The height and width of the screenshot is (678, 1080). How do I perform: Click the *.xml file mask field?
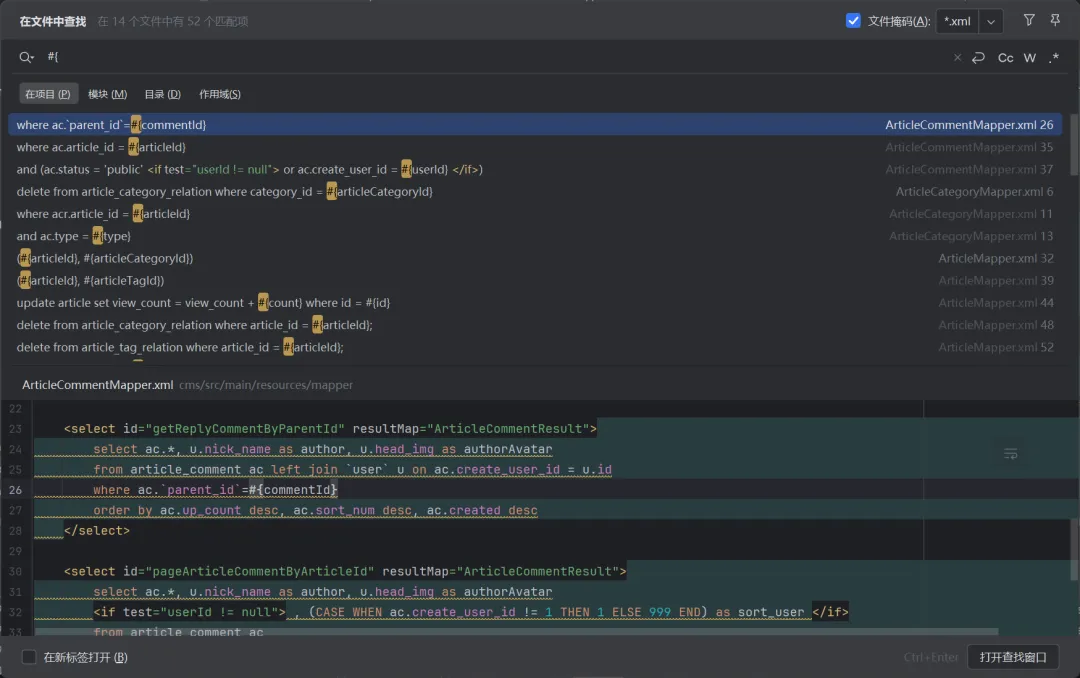[957, 21]
